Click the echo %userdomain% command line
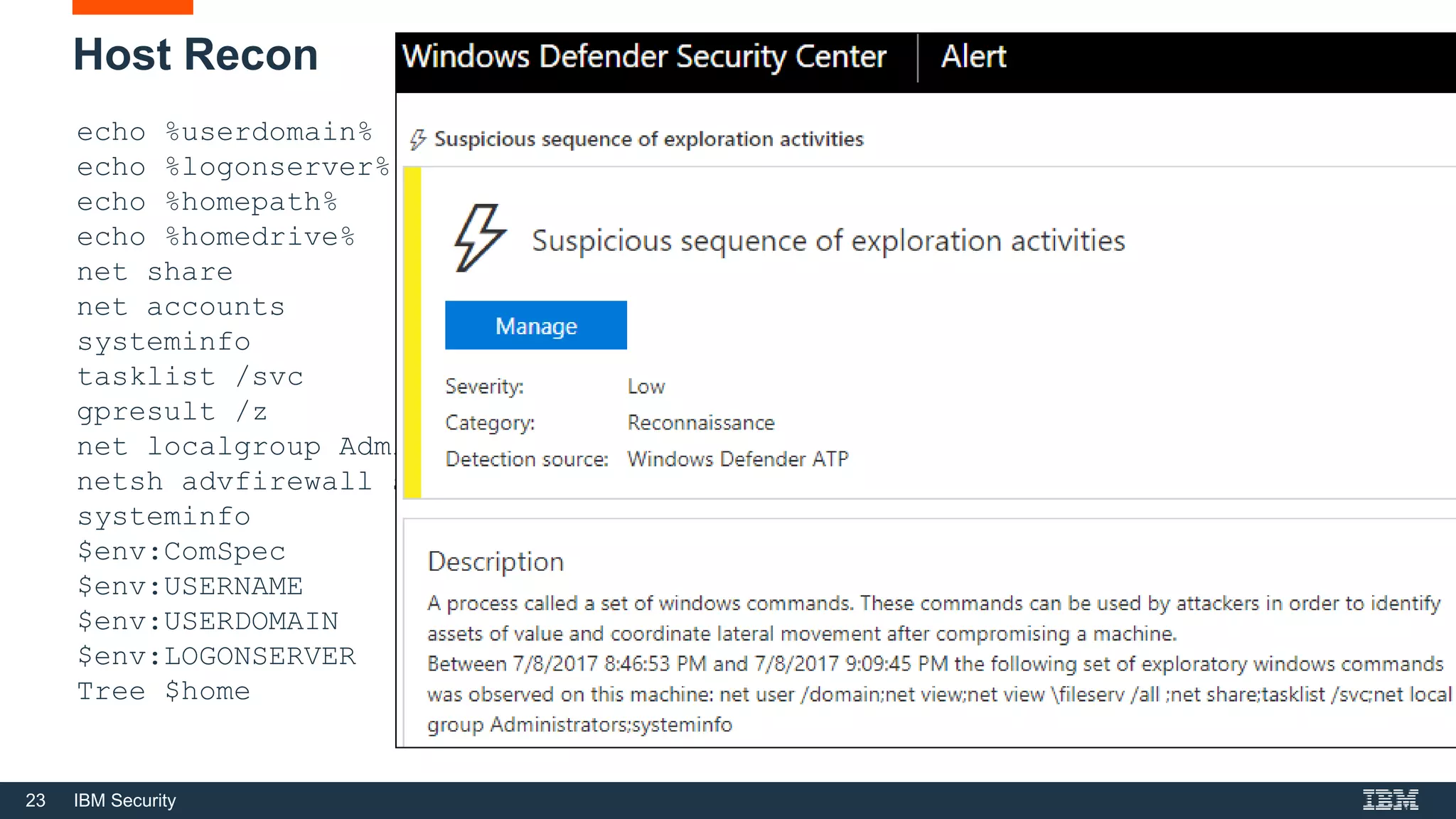The height and width of the screenshot is (819, 1456). (x=225, y=132)
